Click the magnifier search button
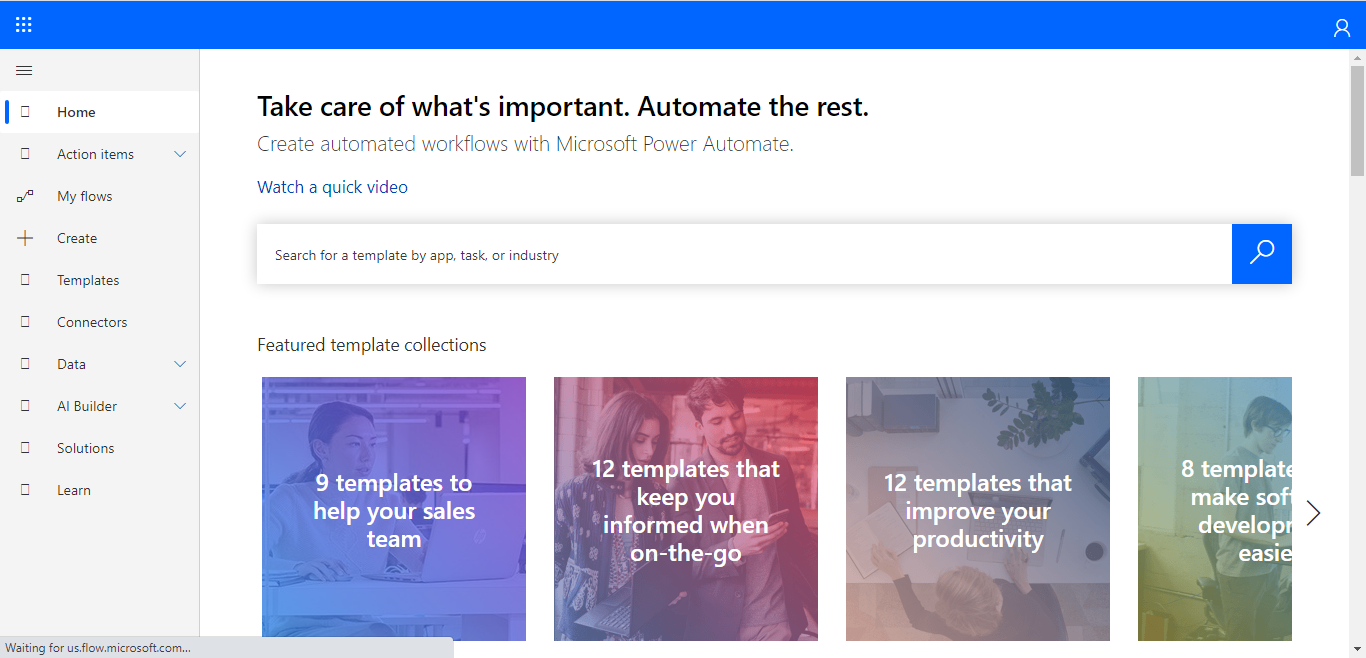Viewport: 1366px width, 658px height. pos(1262,254)
